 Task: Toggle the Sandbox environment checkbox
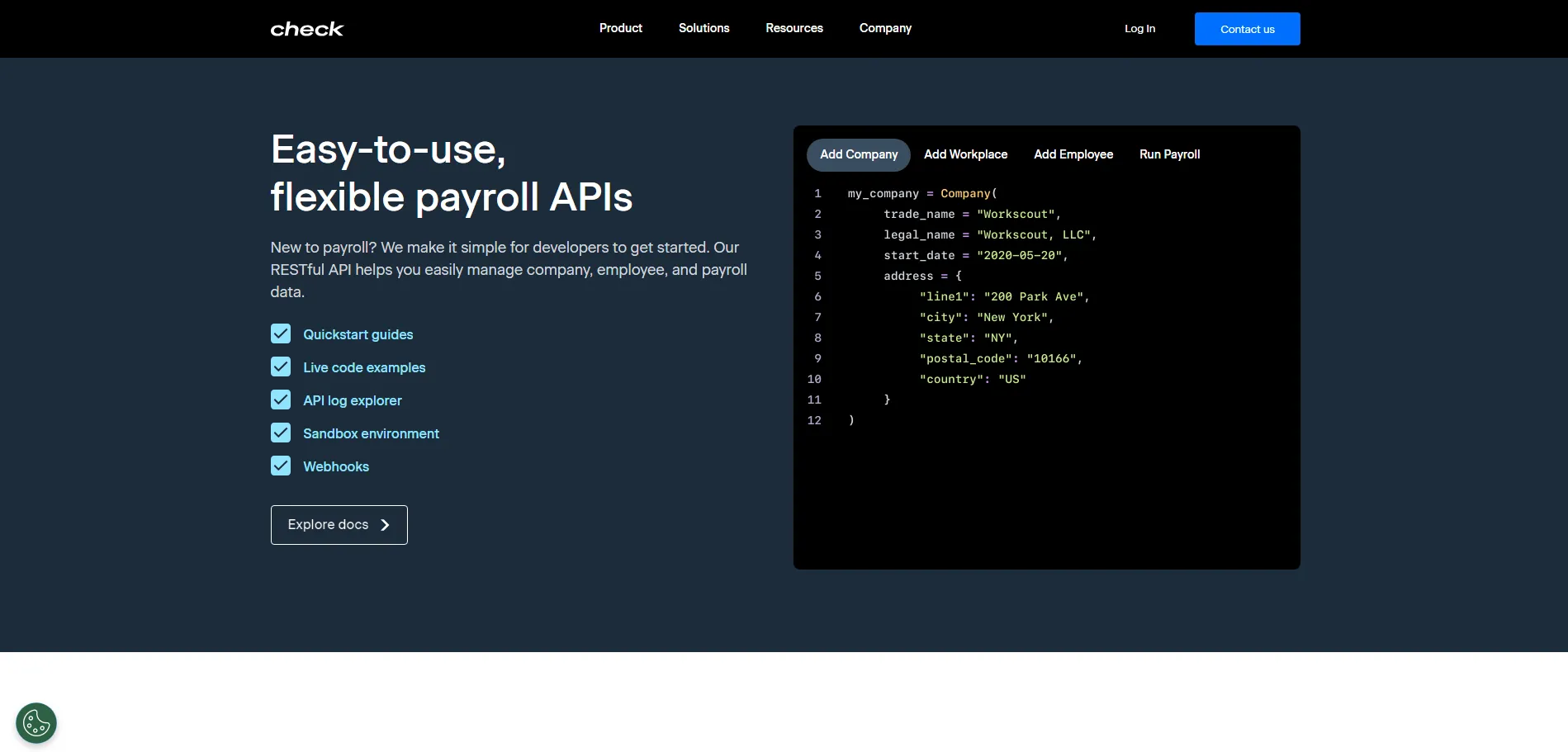(x=281, y=433)
